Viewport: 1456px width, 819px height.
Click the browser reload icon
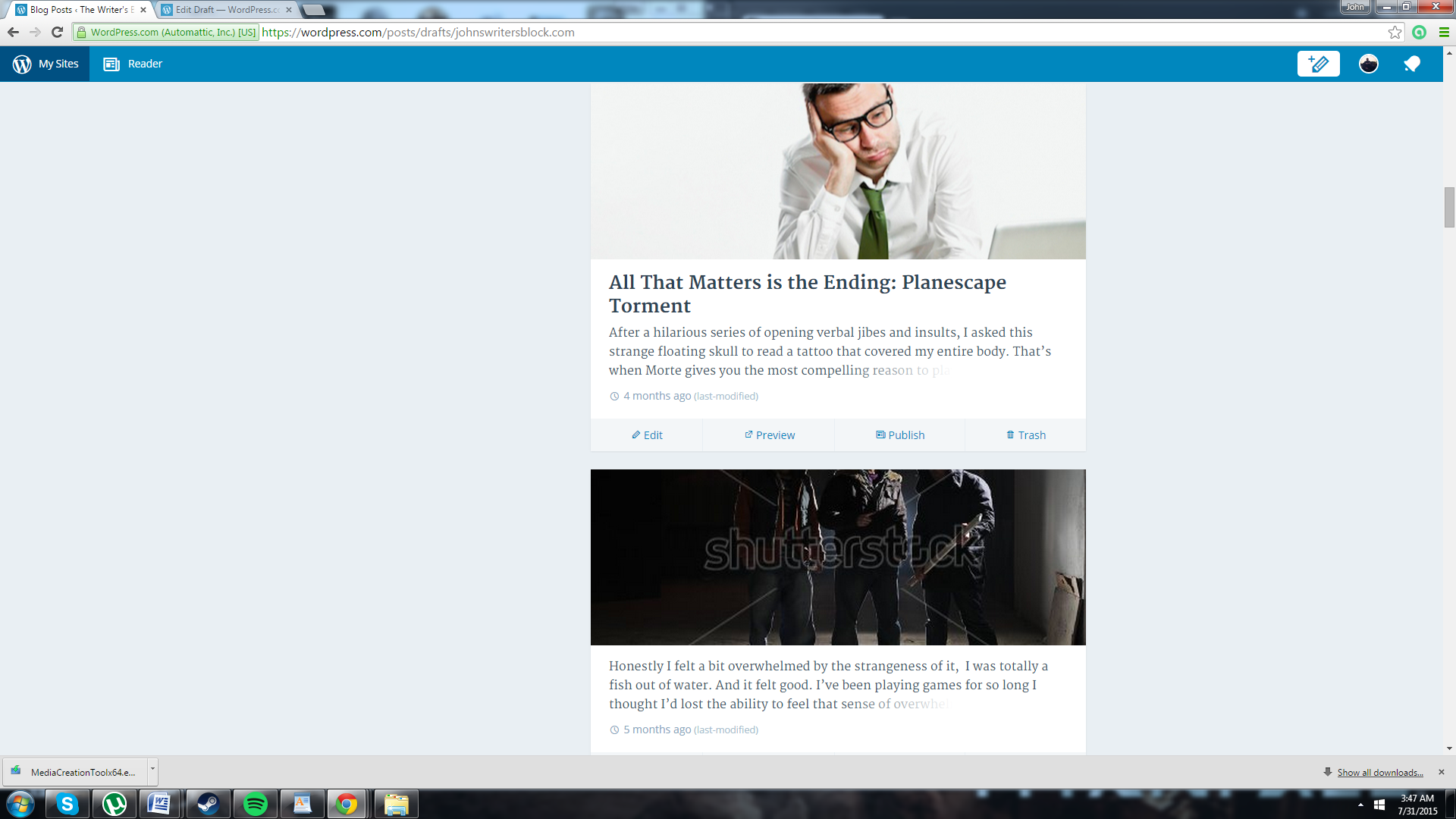tap(57, 32)
